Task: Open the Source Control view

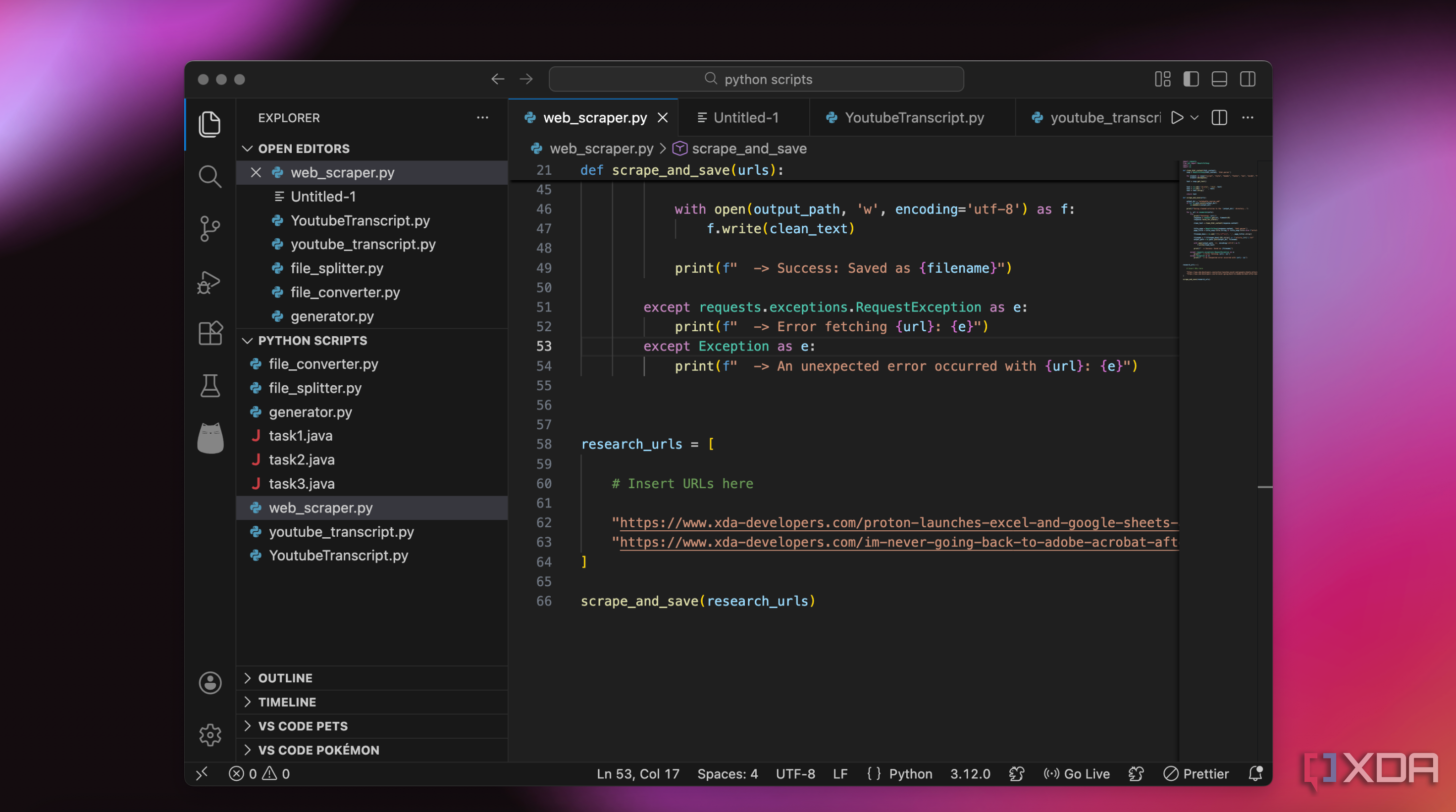Action: pos(209,228)
